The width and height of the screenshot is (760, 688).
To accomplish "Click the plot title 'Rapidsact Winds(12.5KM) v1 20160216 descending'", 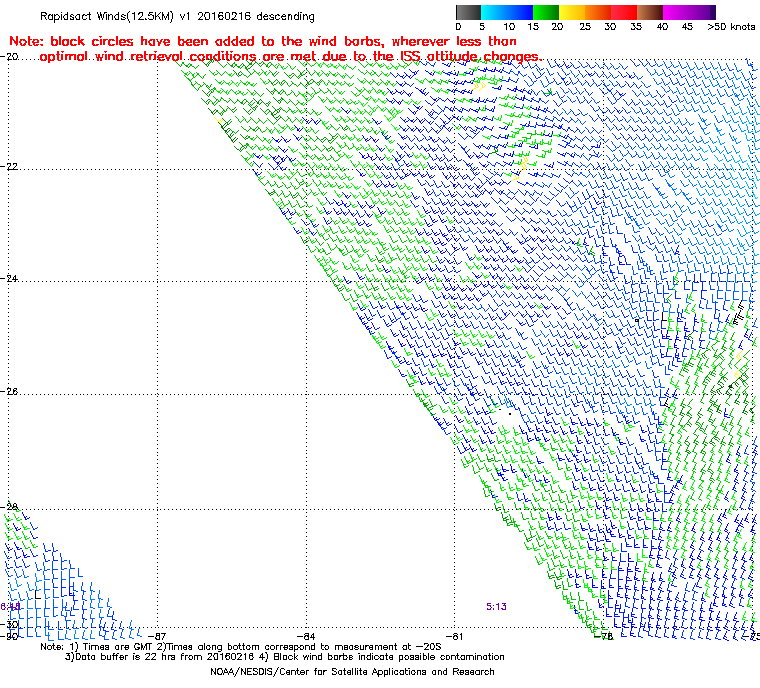I will [177, 16].
